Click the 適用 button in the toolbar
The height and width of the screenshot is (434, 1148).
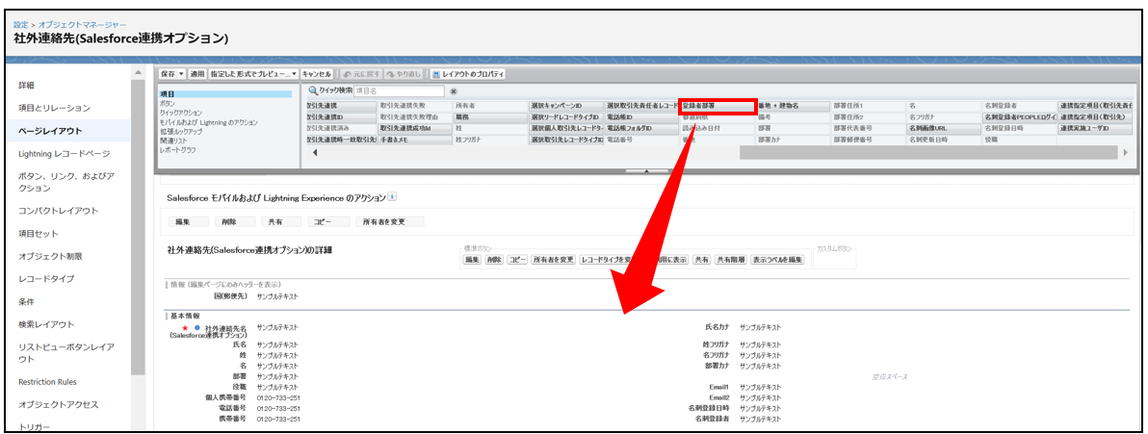tap(197, 74)
